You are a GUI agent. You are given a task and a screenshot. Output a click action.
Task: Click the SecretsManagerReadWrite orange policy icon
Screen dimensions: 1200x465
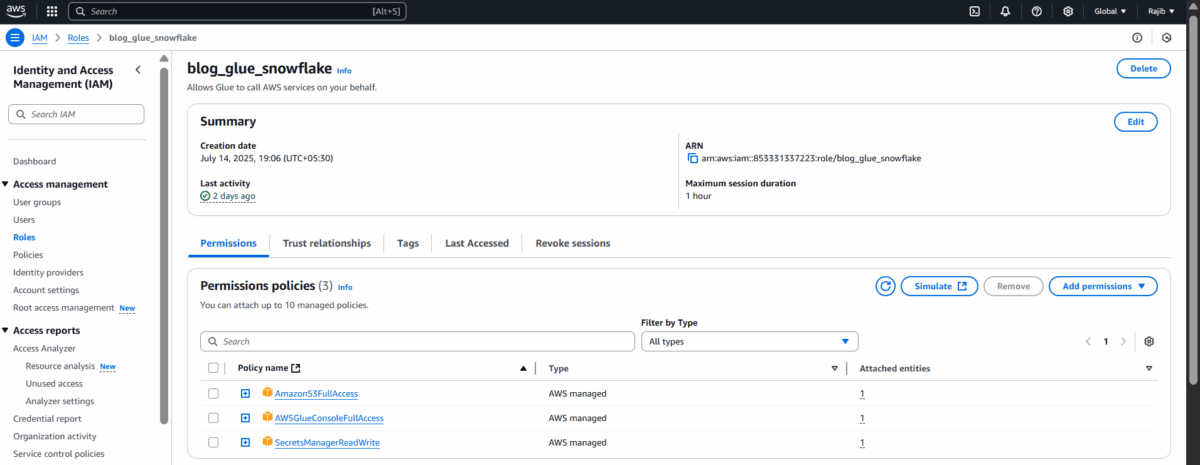(x=267, y=441)
